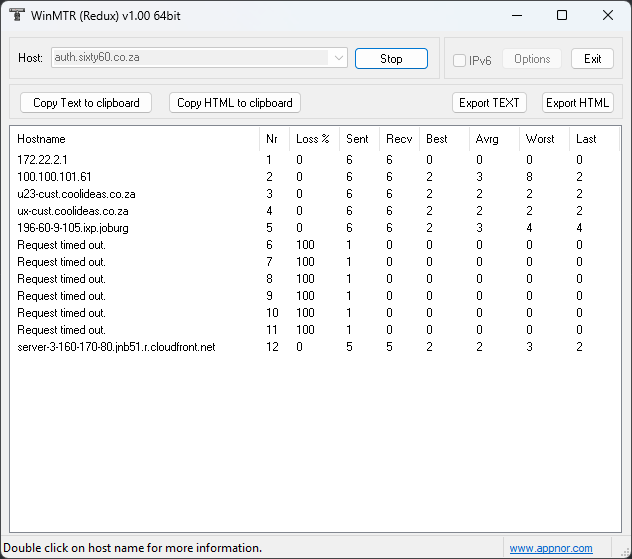The height and width of the screenshot is (559, 632).
Task: Open the Options dialog
Action: (x=532, y=59)
